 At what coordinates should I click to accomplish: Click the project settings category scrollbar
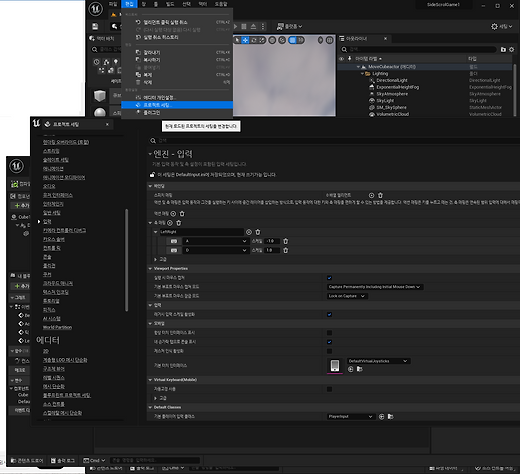coord(127,260)
